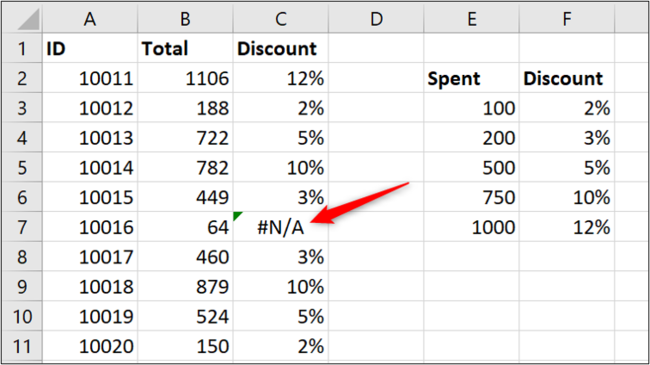Image resolution: width=650 pixels, height=365 pixels.
Task: Select row 2 header
Action: pyautogui.click(x=22, y=78)
